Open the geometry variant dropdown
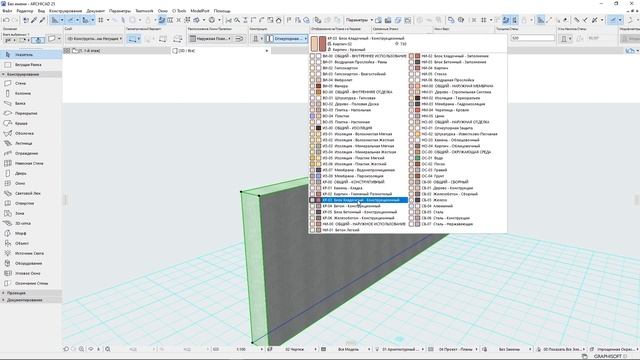Screen dimensions: 640x360 click(134, 39)
